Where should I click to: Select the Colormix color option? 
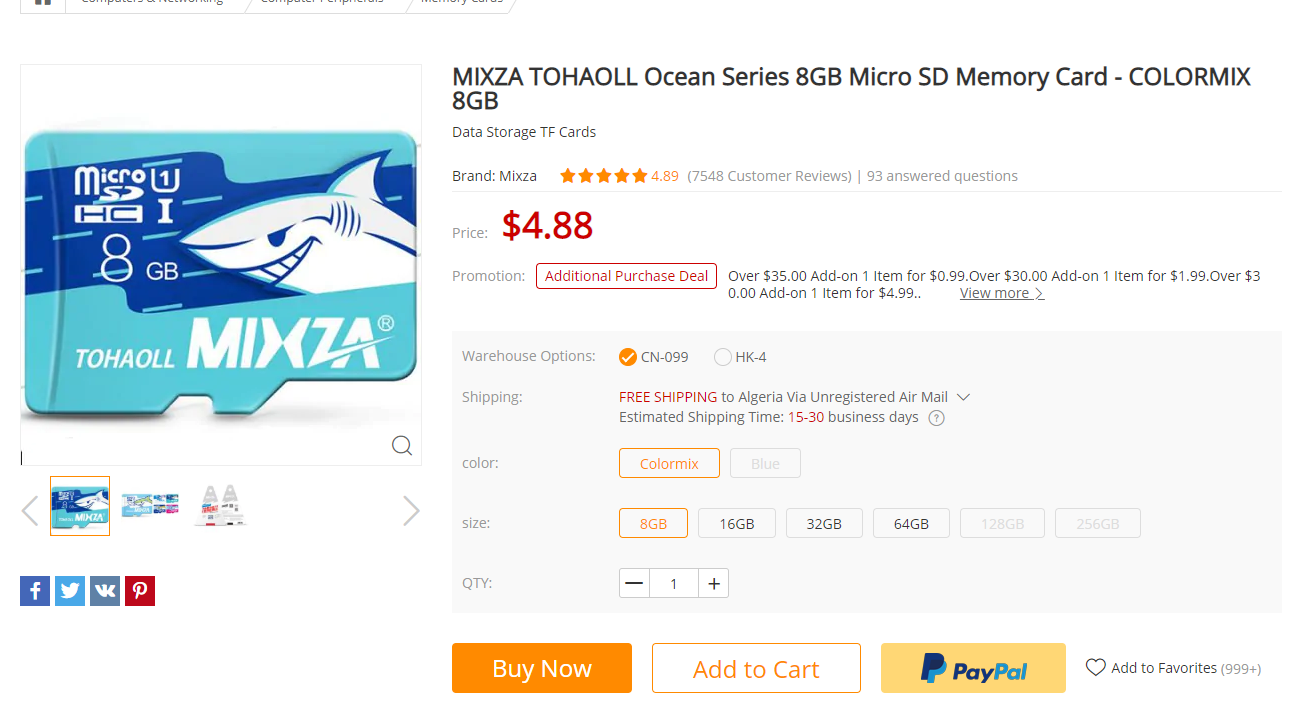coord(669,463)
